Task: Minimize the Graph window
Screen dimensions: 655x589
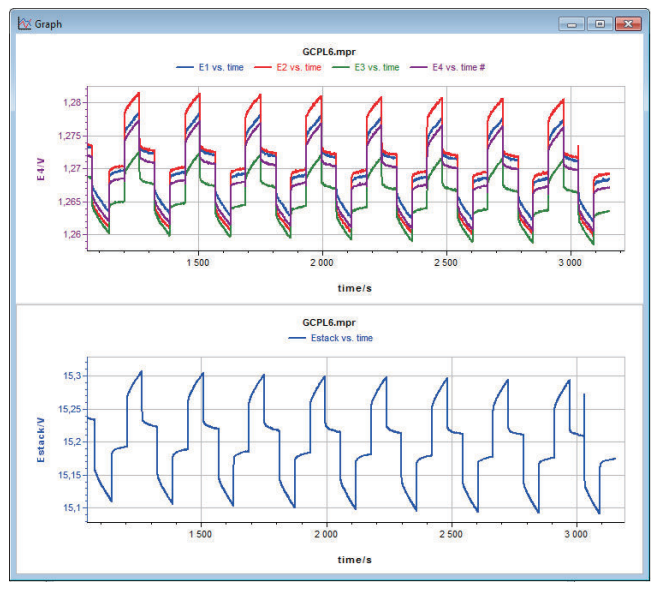Action: coord(573,23)
